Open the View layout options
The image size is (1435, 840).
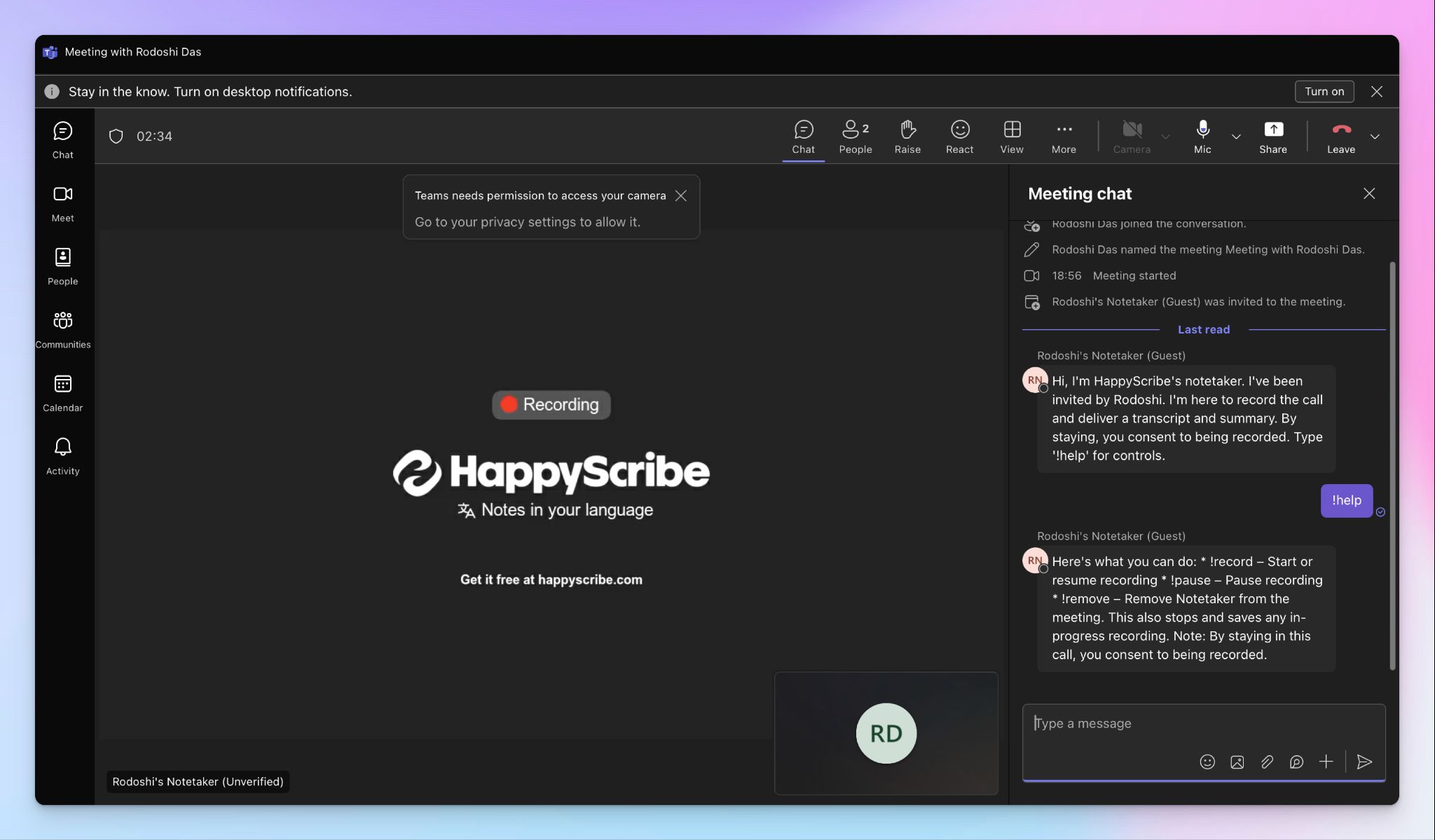[1012, 137]
